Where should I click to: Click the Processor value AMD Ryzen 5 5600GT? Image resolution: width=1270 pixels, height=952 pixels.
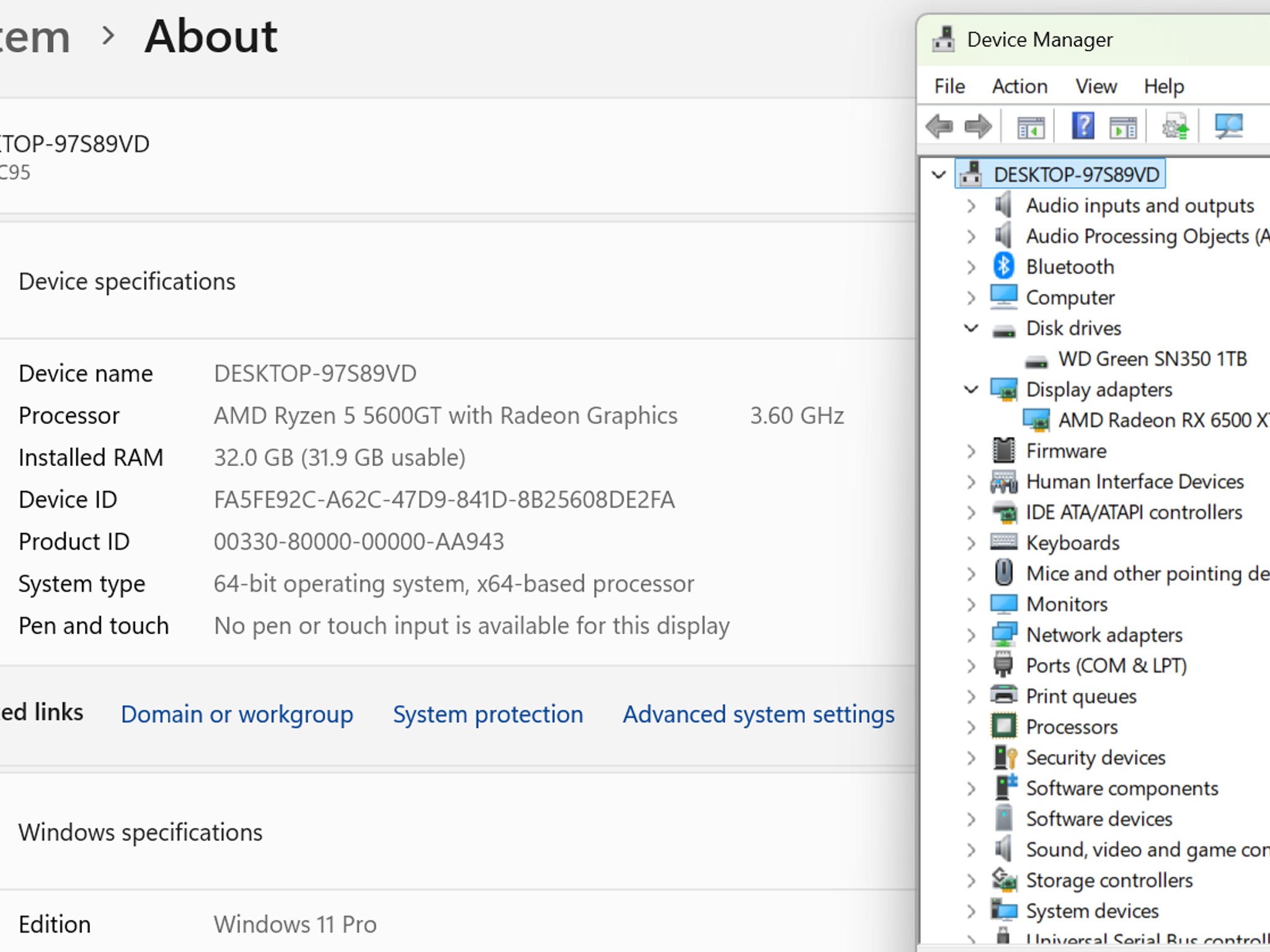tap(446, 415)
